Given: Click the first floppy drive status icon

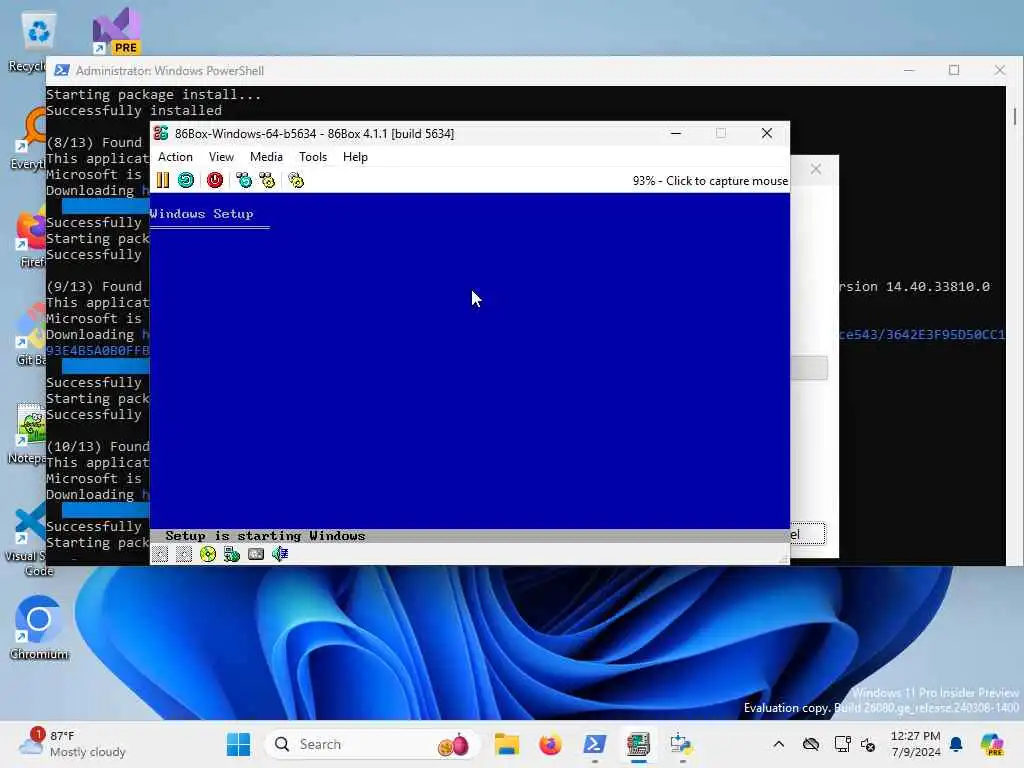Looking at the screenshot, I should [160, 554].
